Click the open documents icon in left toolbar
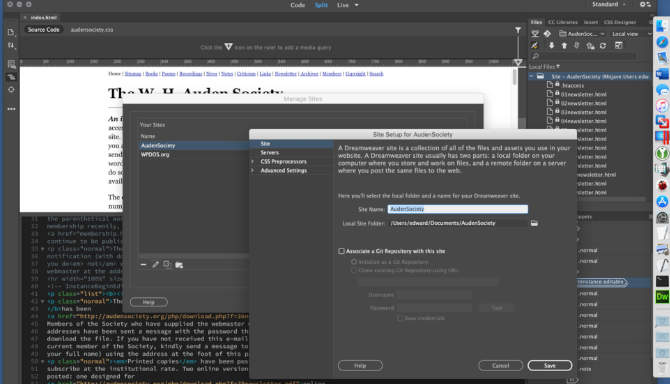The height and width of the screenshot is (384, 670). pyautogui.click(x=11, y=32)
